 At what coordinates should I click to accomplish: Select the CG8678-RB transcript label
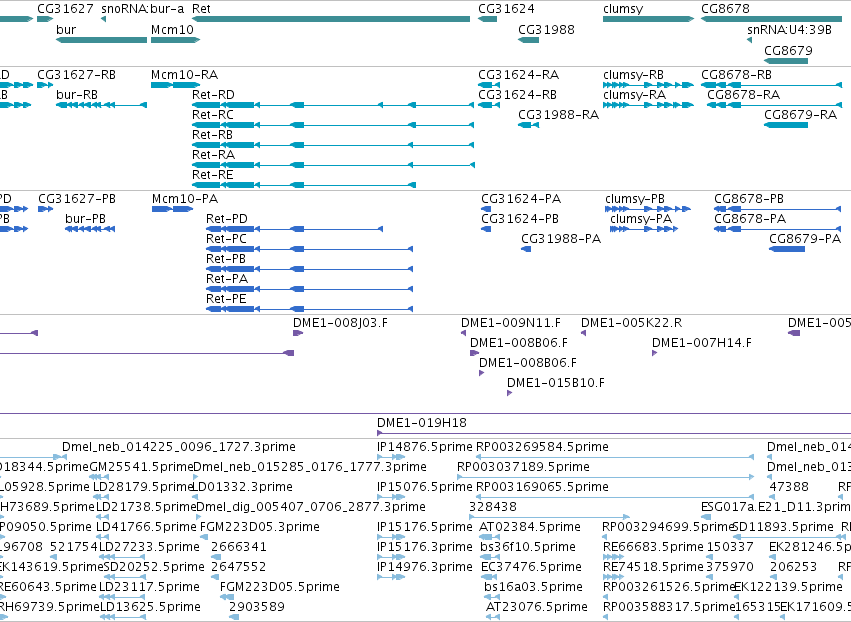(x=736, y=74)
